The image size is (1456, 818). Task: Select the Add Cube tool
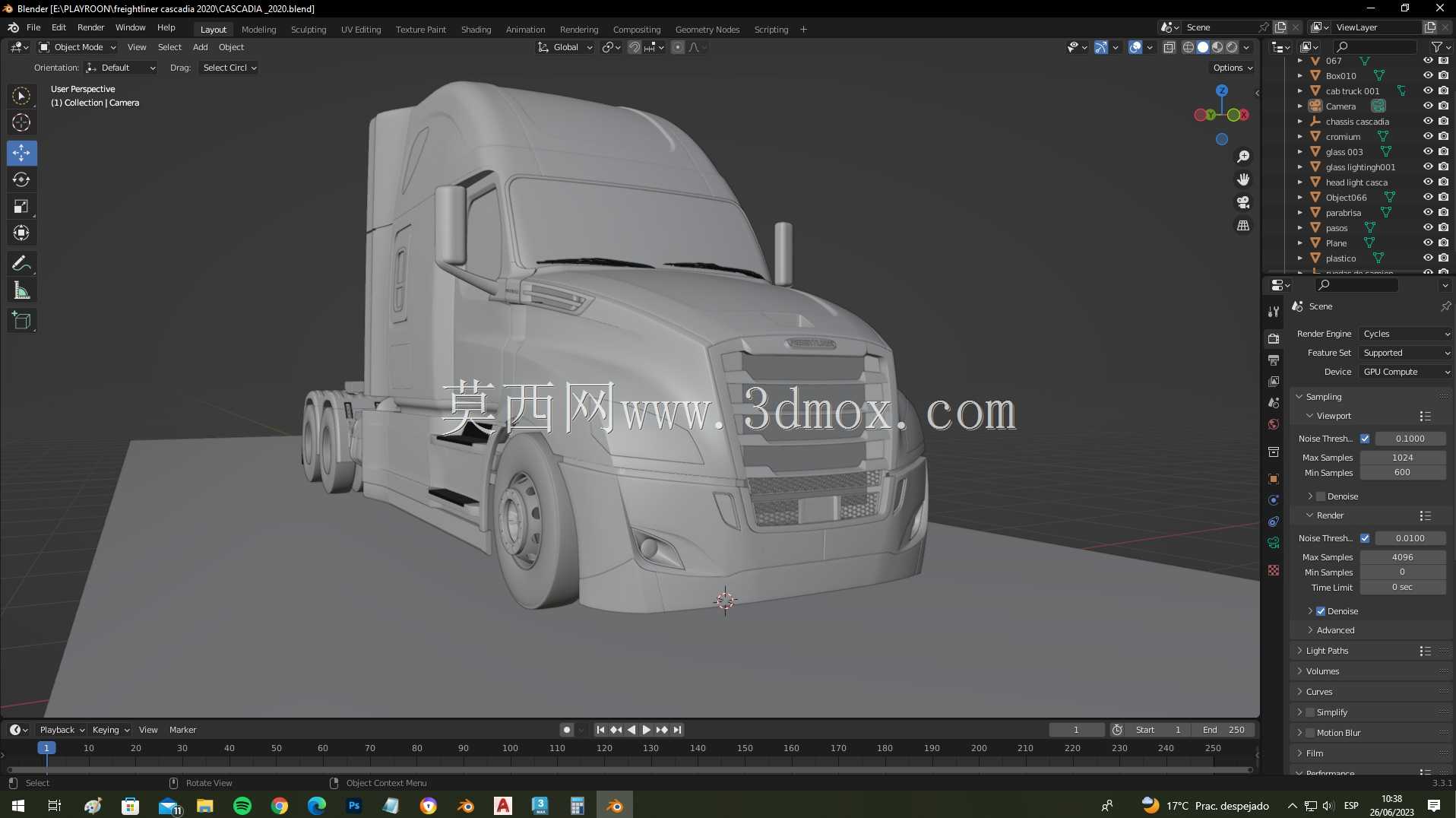click(x=21, y=321)
